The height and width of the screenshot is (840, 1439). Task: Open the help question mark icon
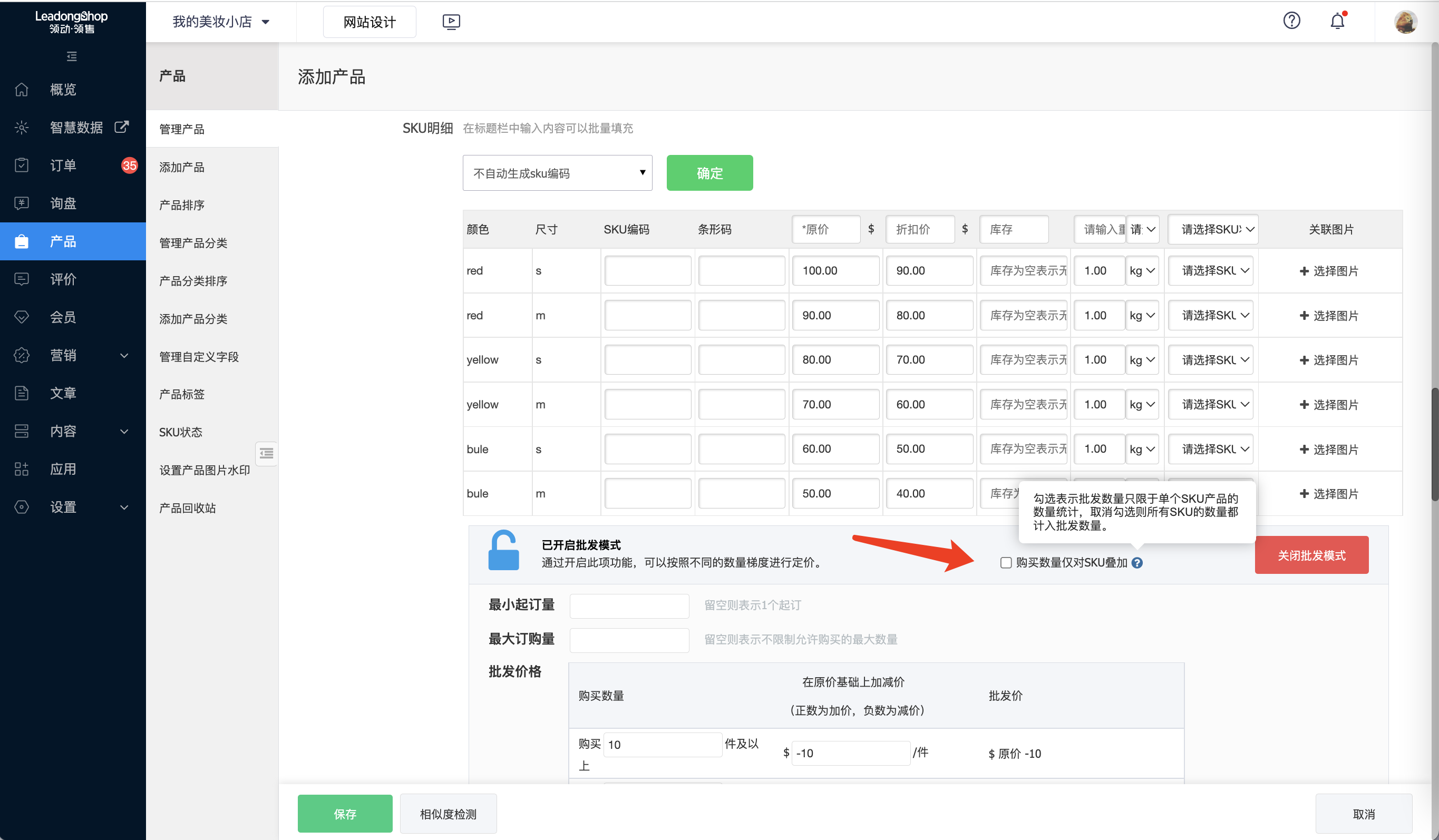pos(1291,21)
